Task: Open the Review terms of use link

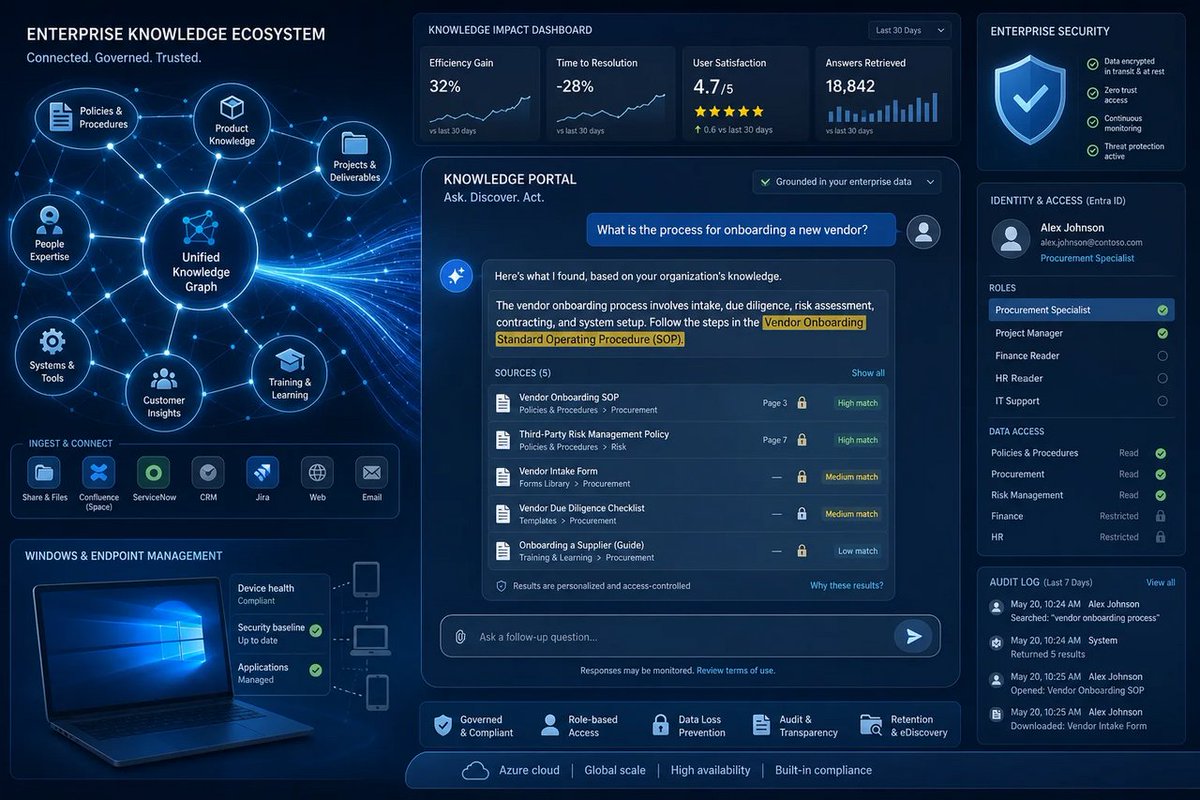Action: [x=736, y=670]
